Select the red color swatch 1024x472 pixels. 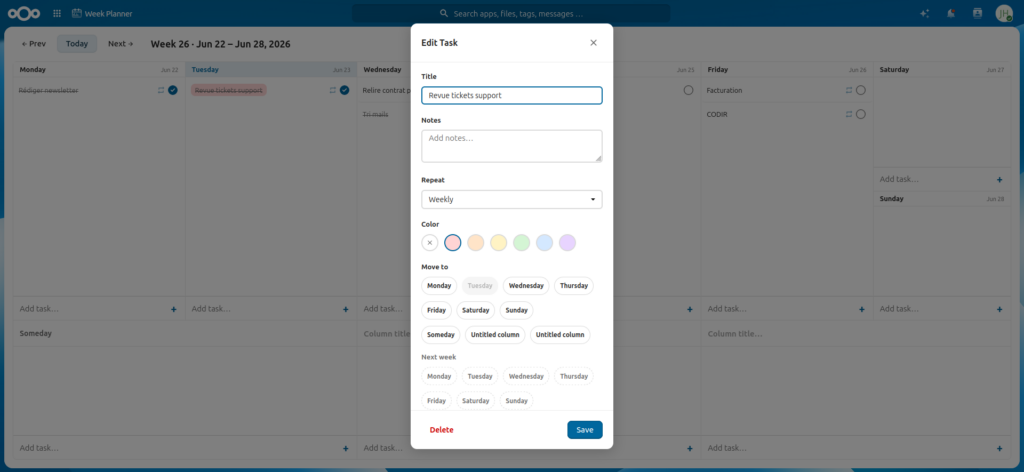453,243
